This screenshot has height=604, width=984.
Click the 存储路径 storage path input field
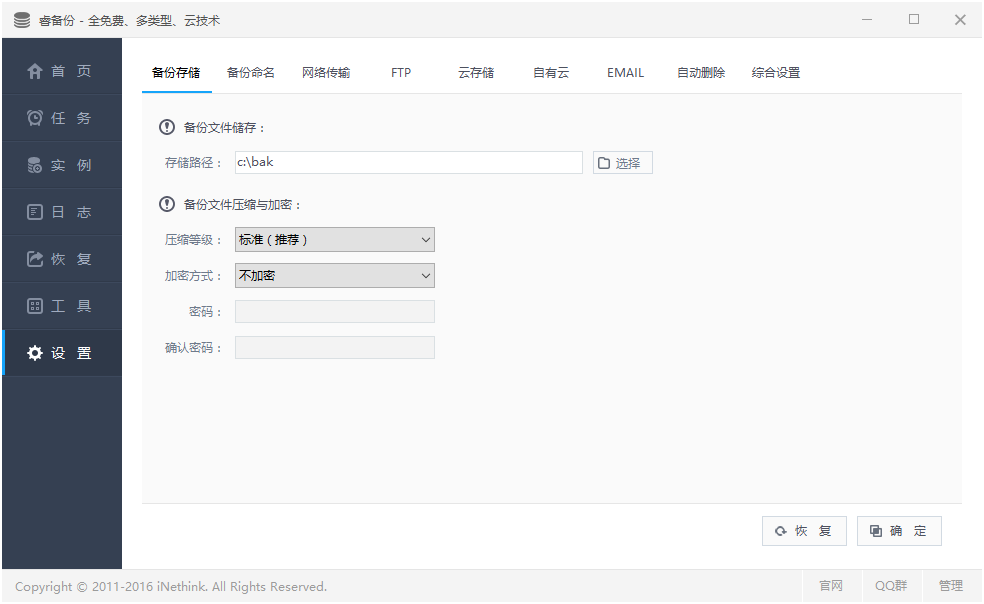coord(408,162)
